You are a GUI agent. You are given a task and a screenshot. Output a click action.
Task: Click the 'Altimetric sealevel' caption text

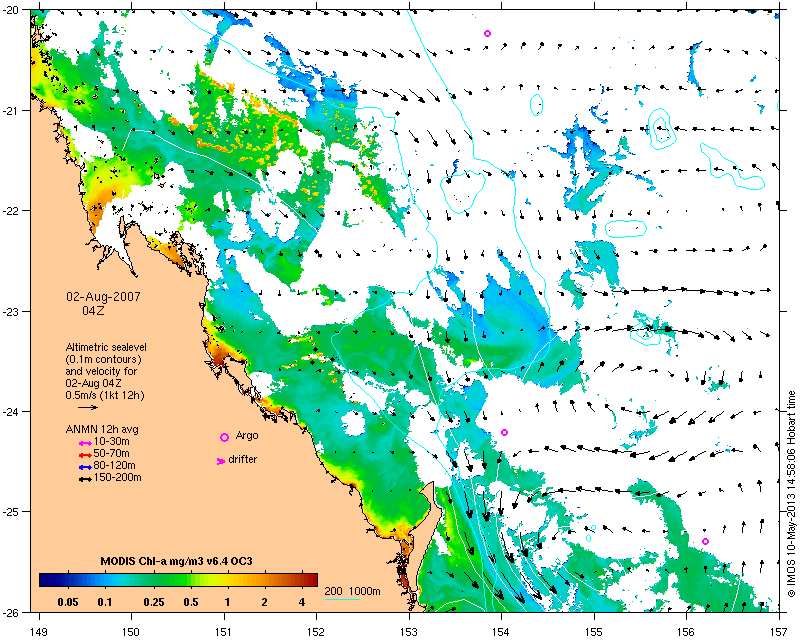(x=106, y=347)
